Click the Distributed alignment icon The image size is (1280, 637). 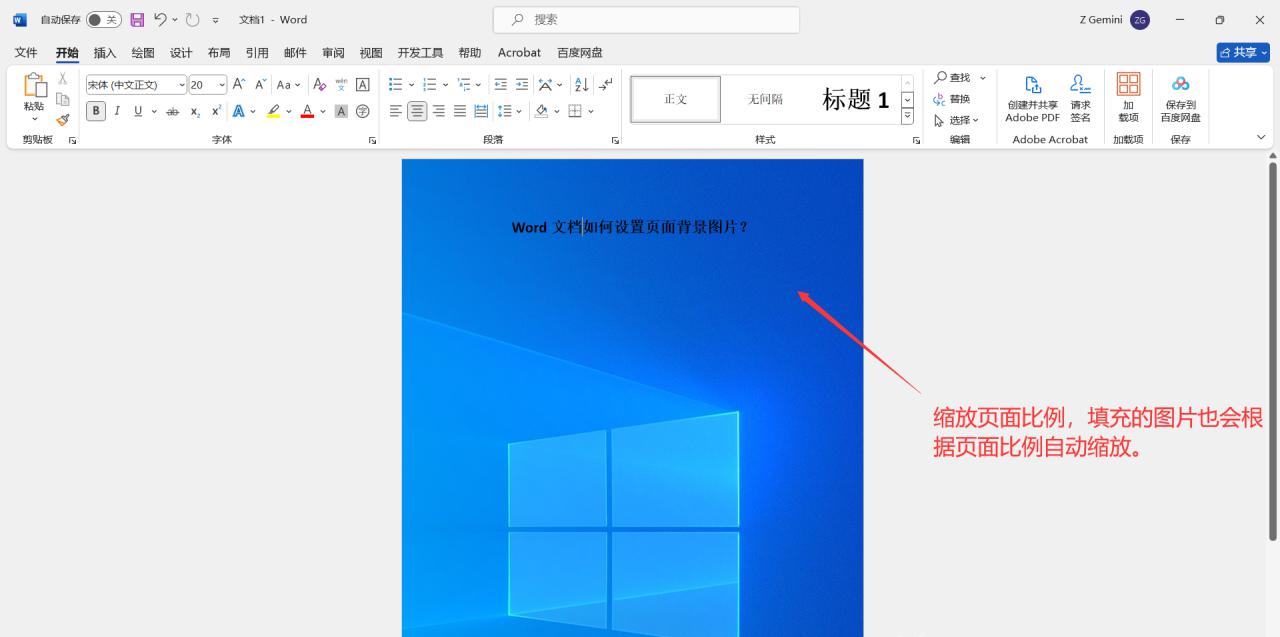pos(481,111)
